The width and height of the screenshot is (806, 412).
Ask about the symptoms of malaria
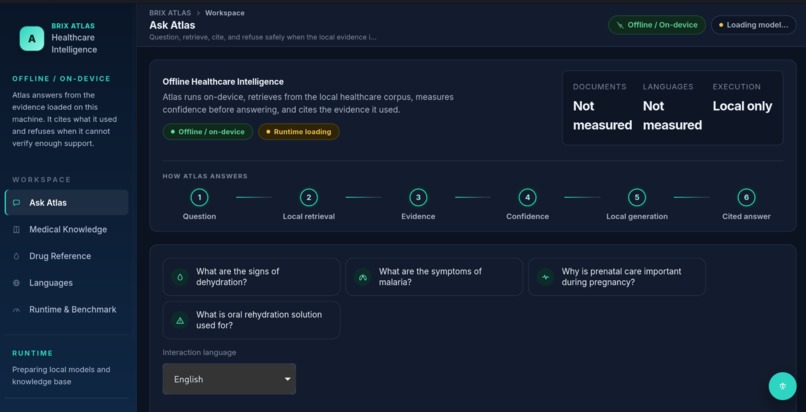coord(434,276)
